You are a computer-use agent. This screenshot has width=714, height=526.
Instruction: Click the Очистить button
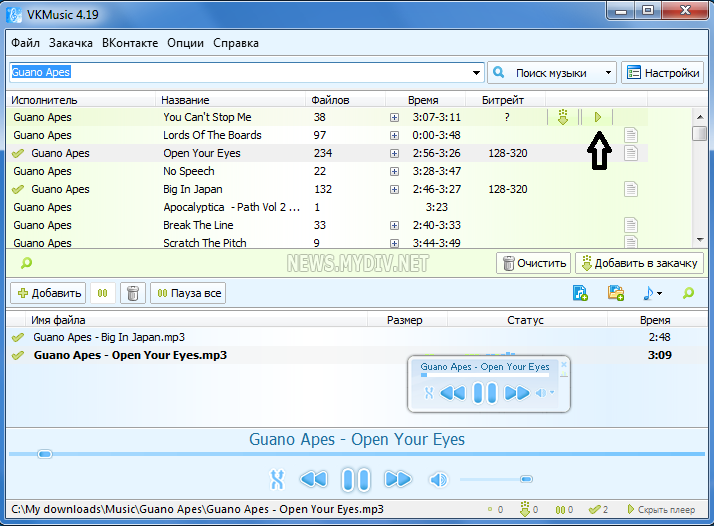coord(534,263)
